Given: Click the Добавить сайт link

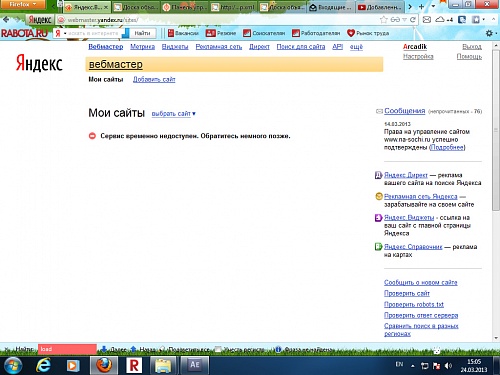Looking at the screenshot, I should [154, 79].
